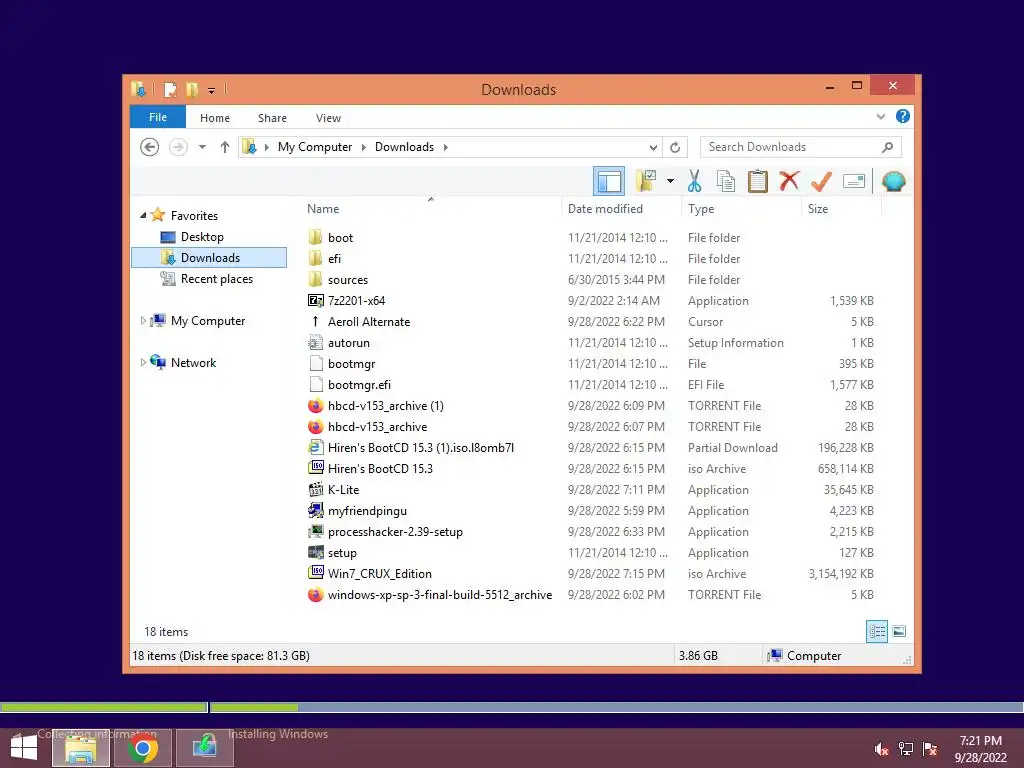Toggle the navigation pane toolbar button
The image size is (1024, 768).
(609, 181)
